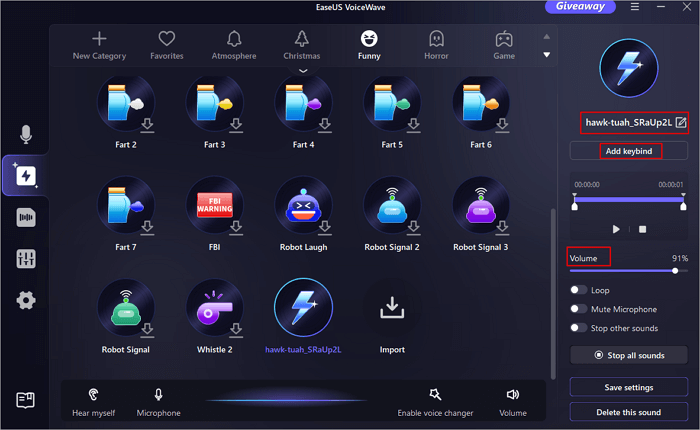Click the Add keybind button
700x430 pixels.
[629, 151]
